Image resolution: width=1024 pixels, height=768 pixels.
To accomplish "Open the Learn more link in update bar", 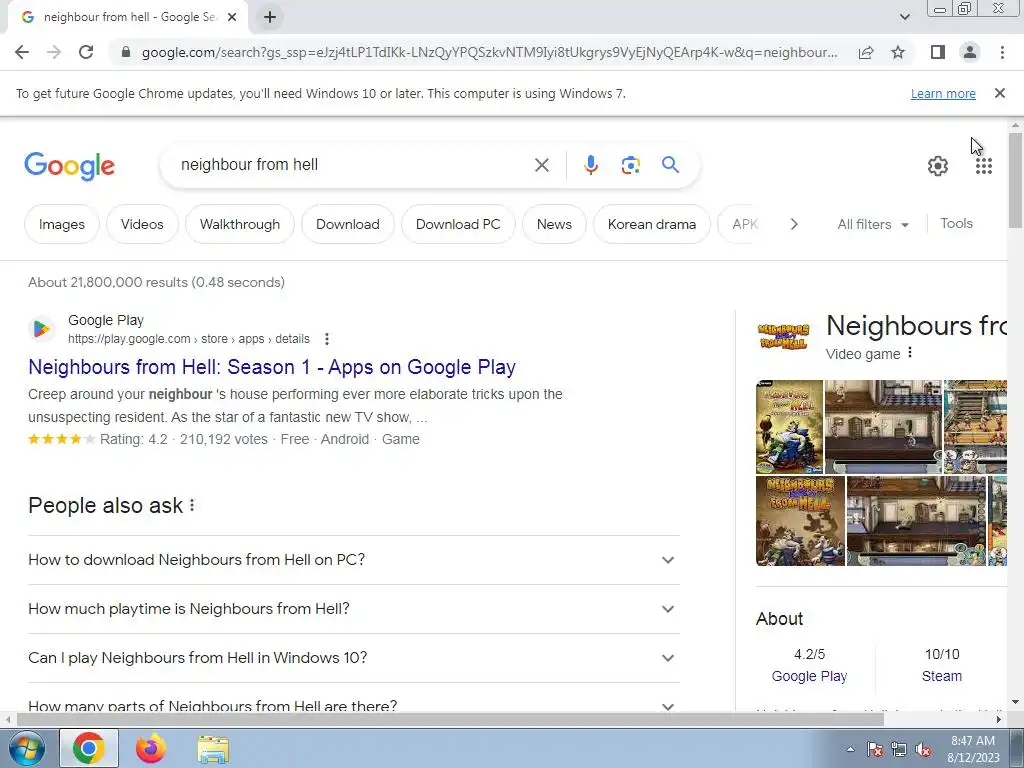I will coord(943,93).
